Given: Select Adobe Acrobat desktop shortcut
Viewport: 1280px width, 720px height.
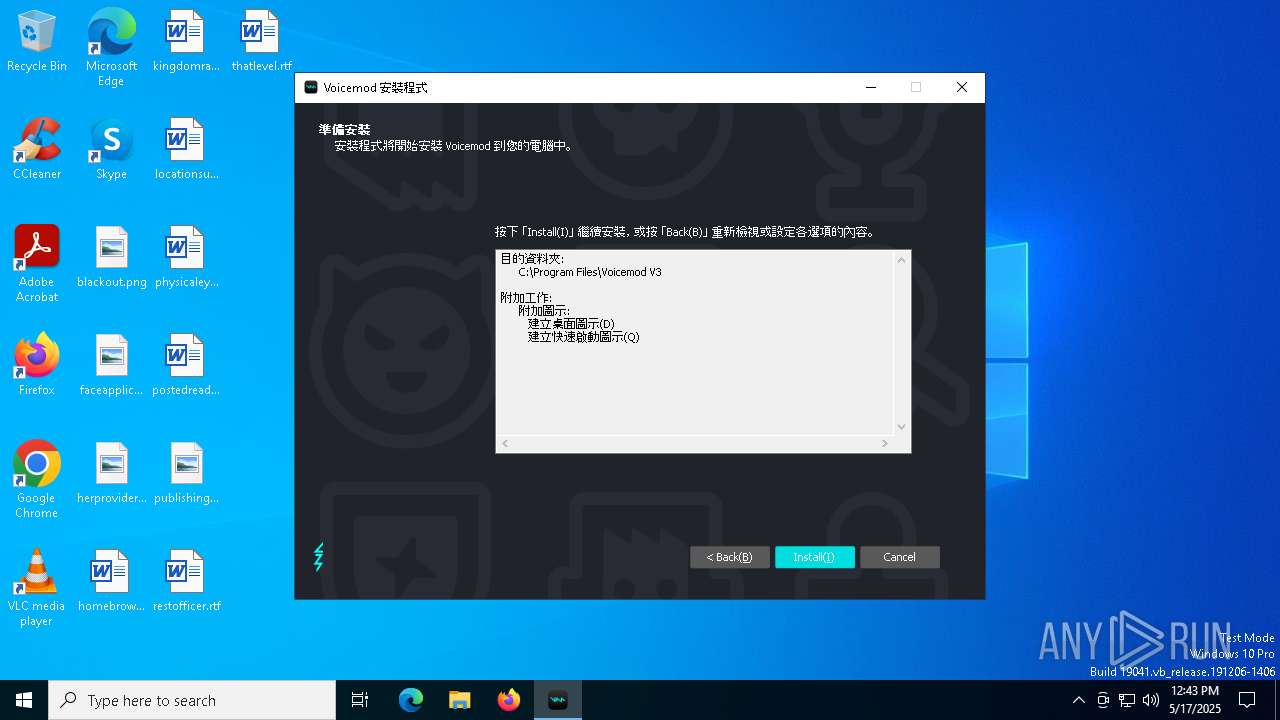Looking at the screenshot, I should [x=37, y=264].
